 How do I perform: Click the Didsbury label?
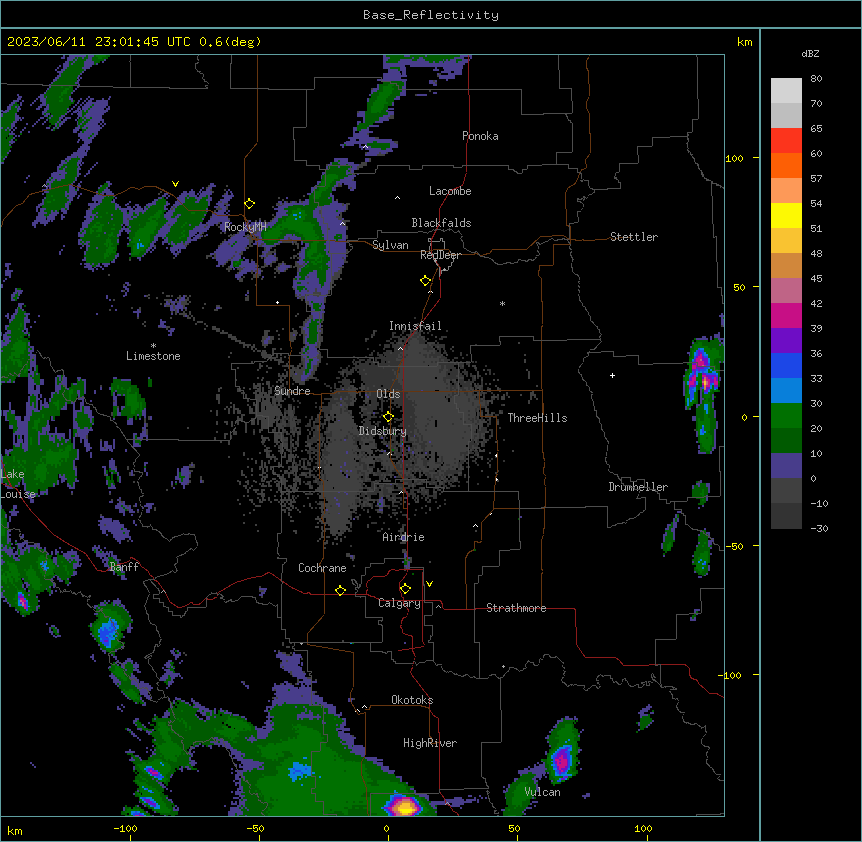383,431
